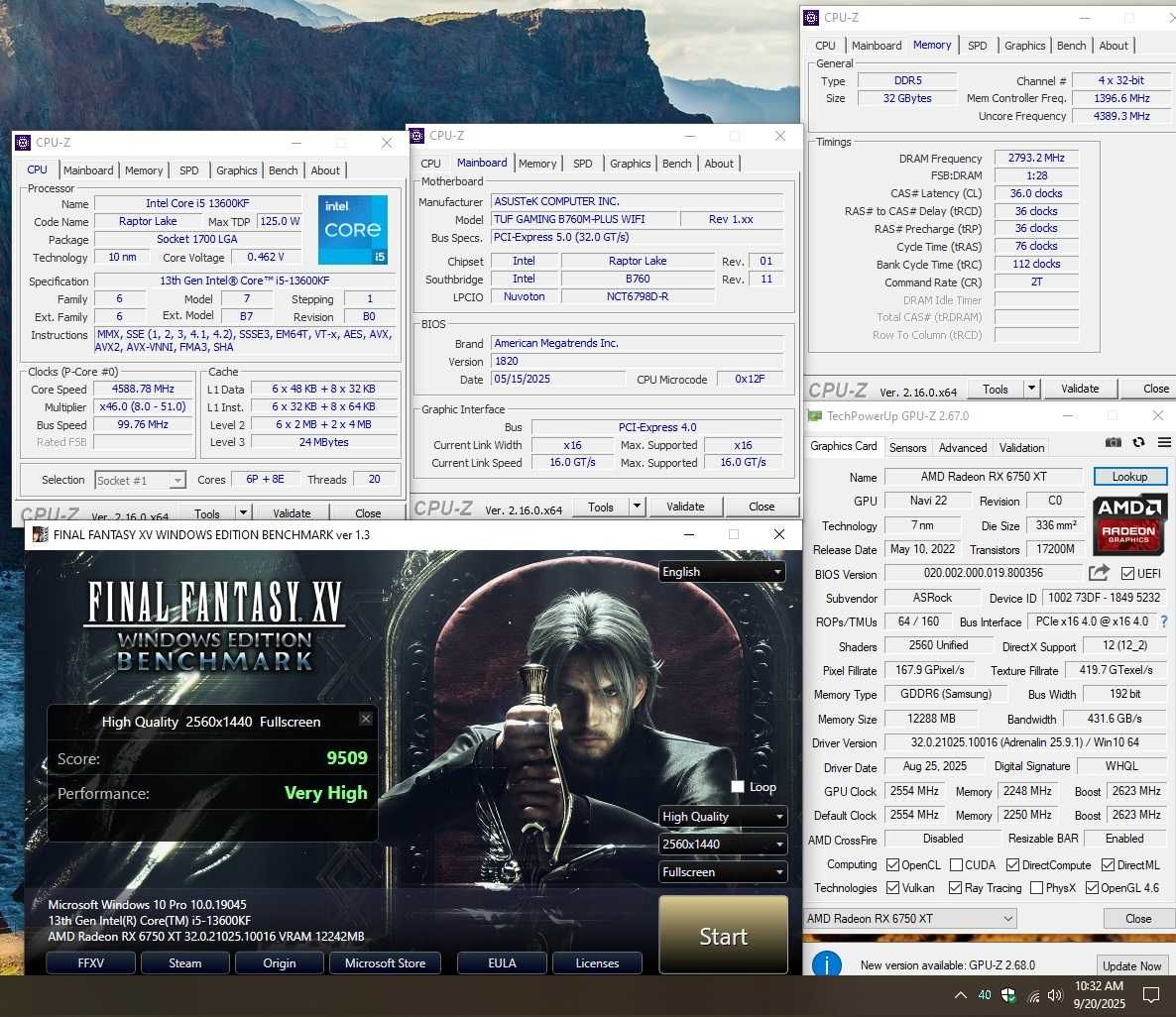Viewport: 1176px width, 1017px height.
Task: Switch to Sensors tab in GPU-Z
Action: [907, 447]
